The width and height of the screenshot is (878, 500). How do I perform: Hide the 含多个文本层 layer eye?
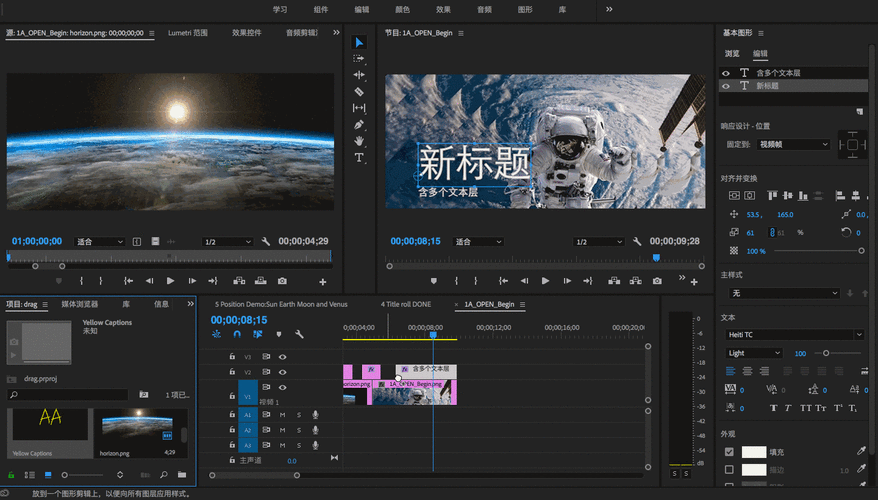click(x=726, y=73)
